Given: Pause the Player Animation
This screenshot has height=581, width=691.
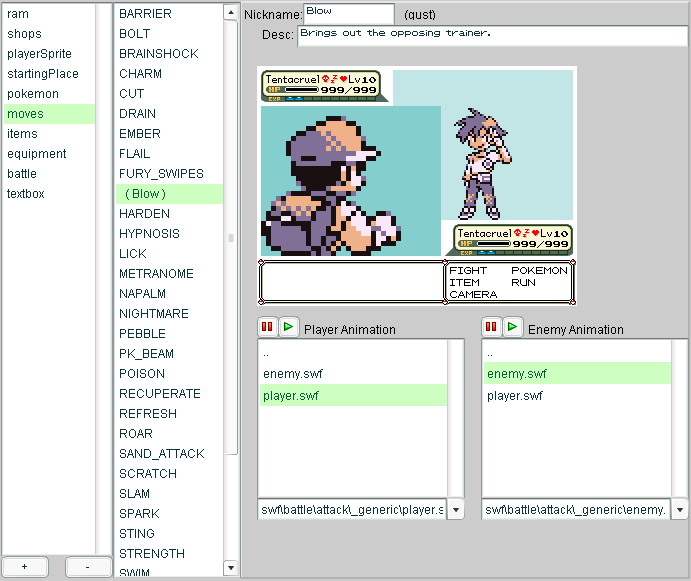Looking at the screenshot, I should pos(267,327).
